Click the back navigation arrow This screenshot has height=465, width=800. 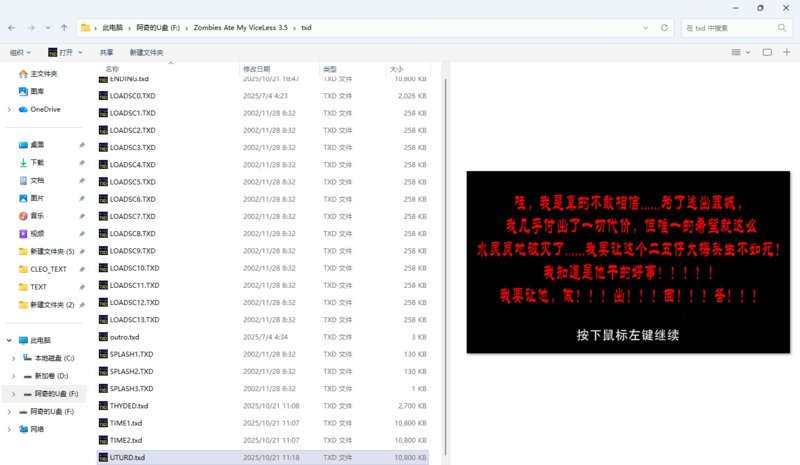click(12, 28)
